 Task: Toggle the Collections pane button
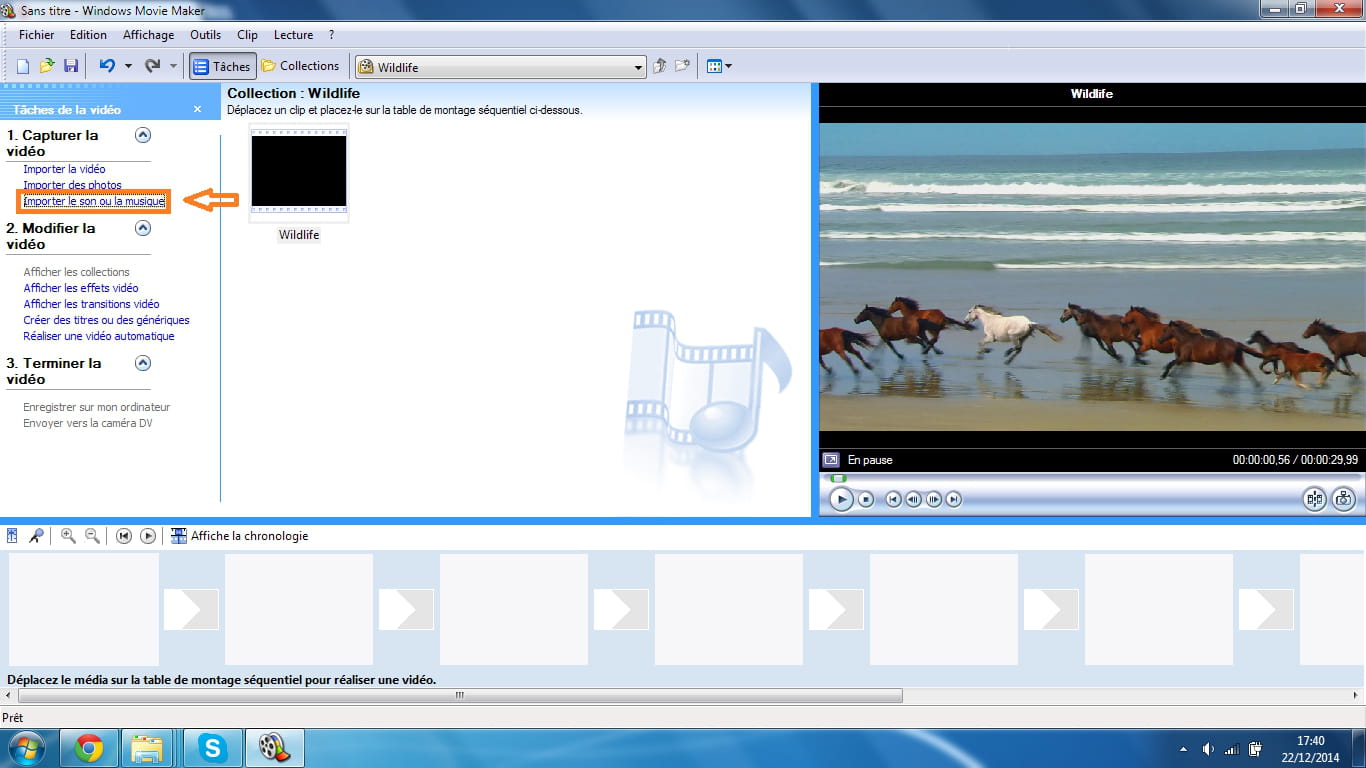pyautogui.click(x=300, y=66)
